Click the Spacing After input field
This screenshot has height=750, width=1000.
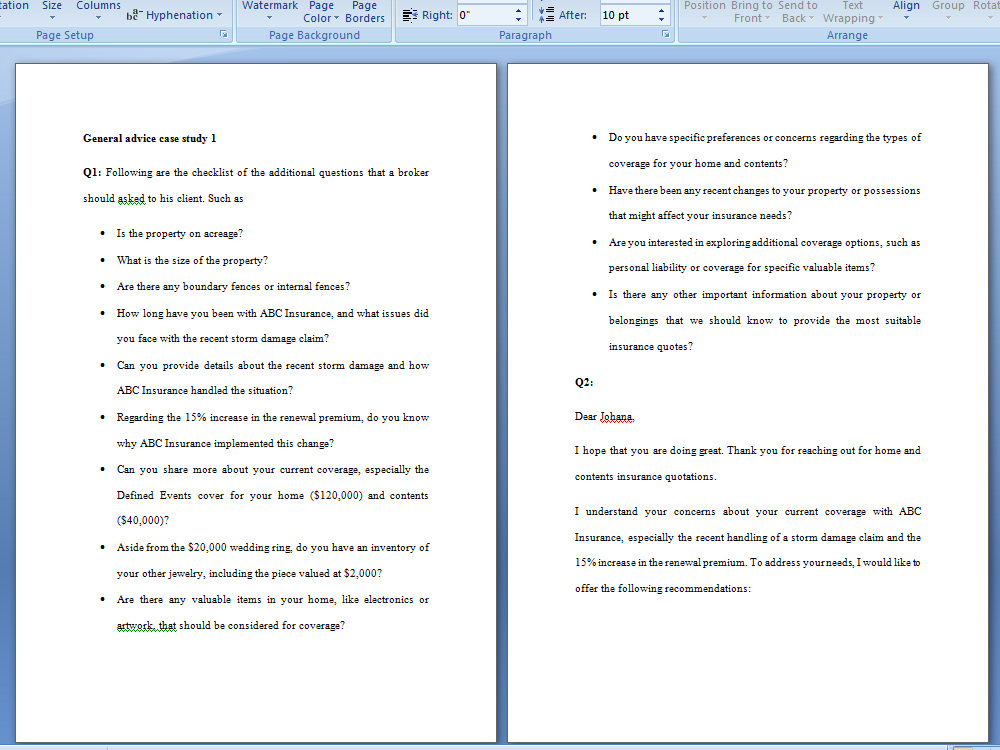click(628, 15)
